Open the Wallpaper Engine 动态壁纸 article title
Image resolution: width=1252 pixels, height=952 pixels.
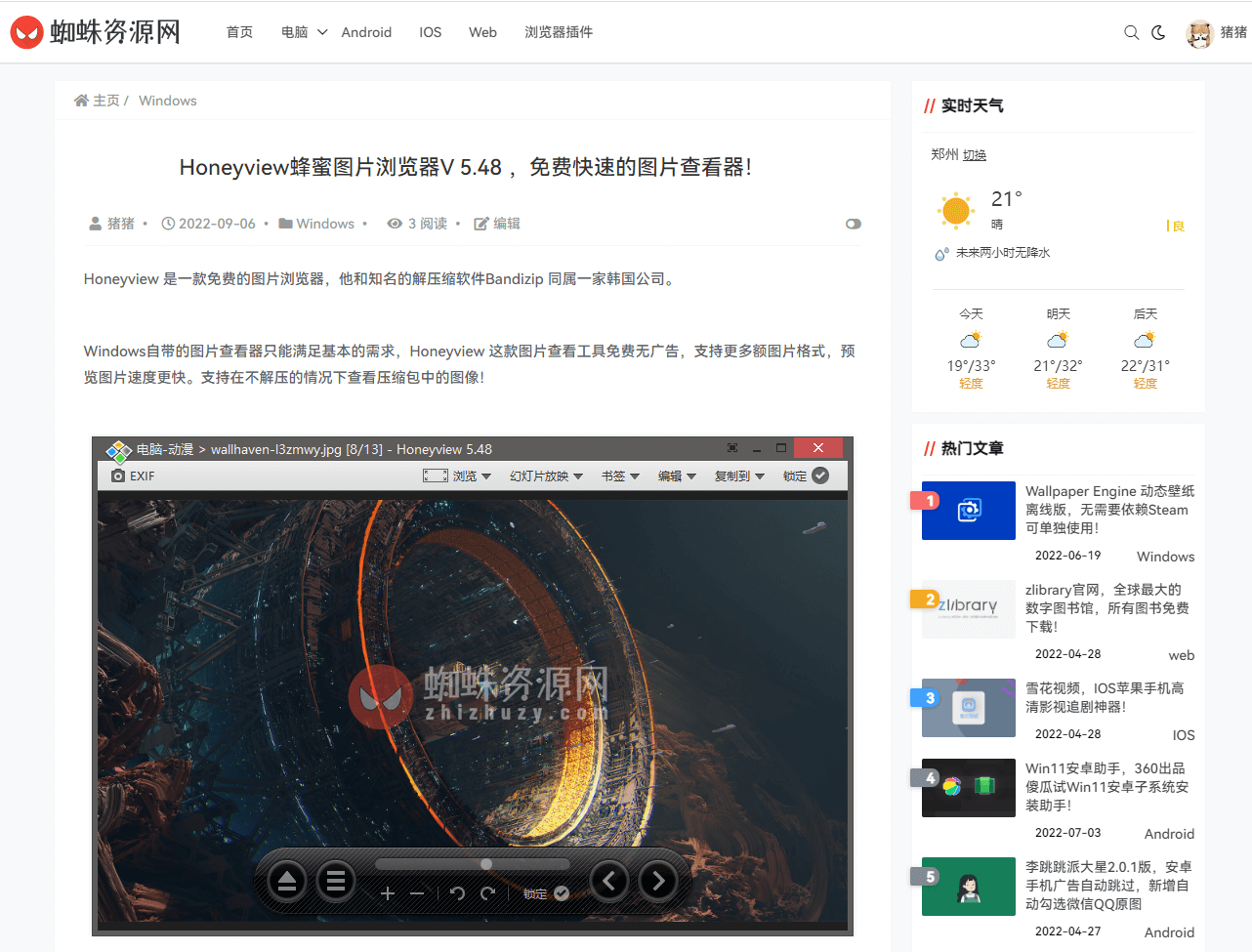[x=1109, y=510]
